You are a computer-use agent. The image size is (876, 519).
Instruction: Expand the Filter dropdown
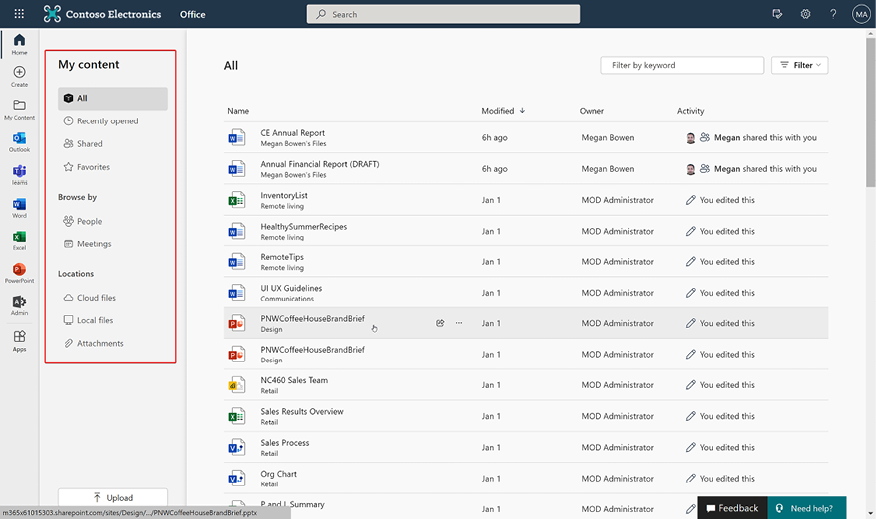[799, 65]
